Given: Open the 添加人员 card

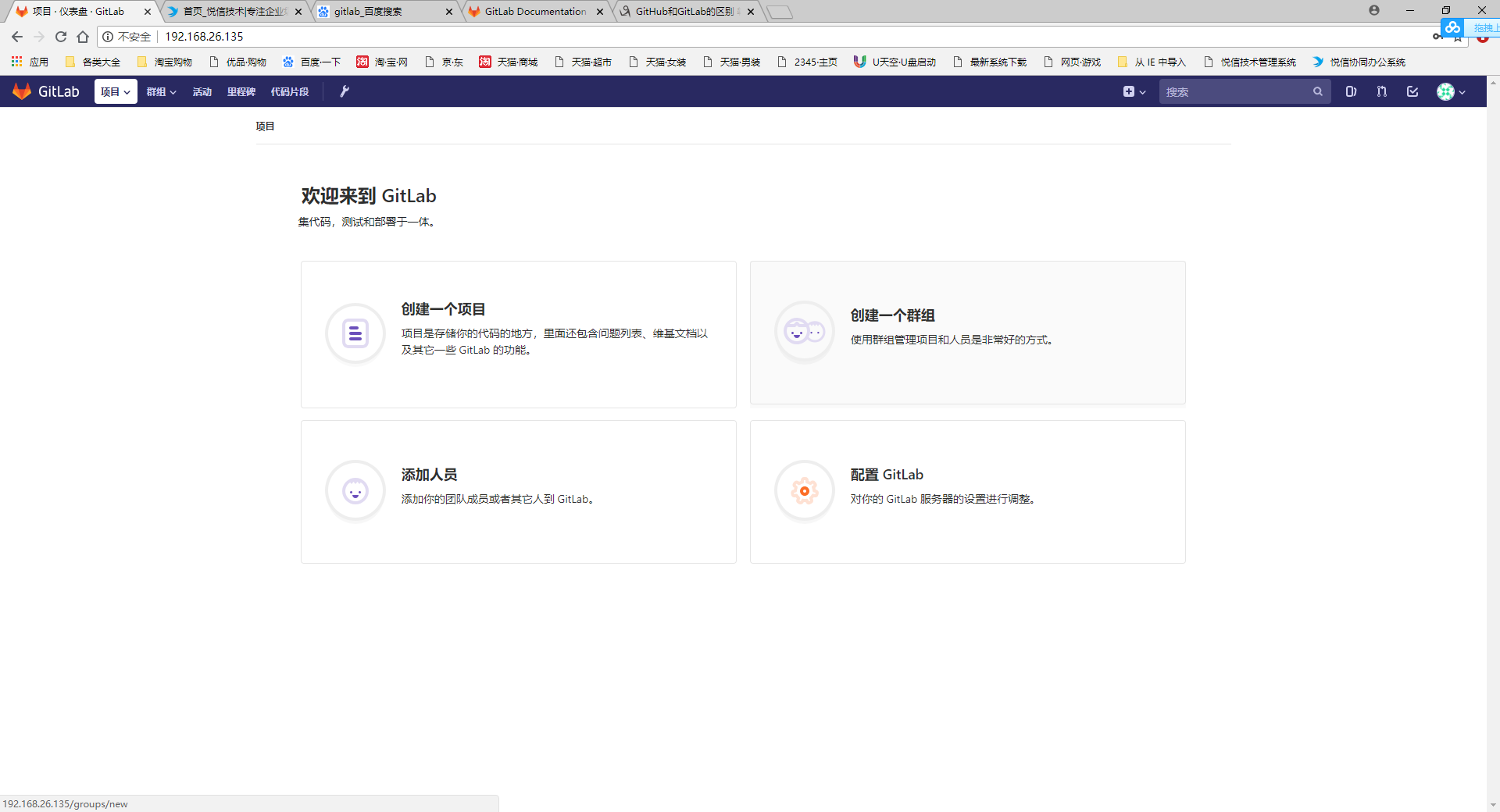Looking at the screenshot, I should click(x=519, y=492).
